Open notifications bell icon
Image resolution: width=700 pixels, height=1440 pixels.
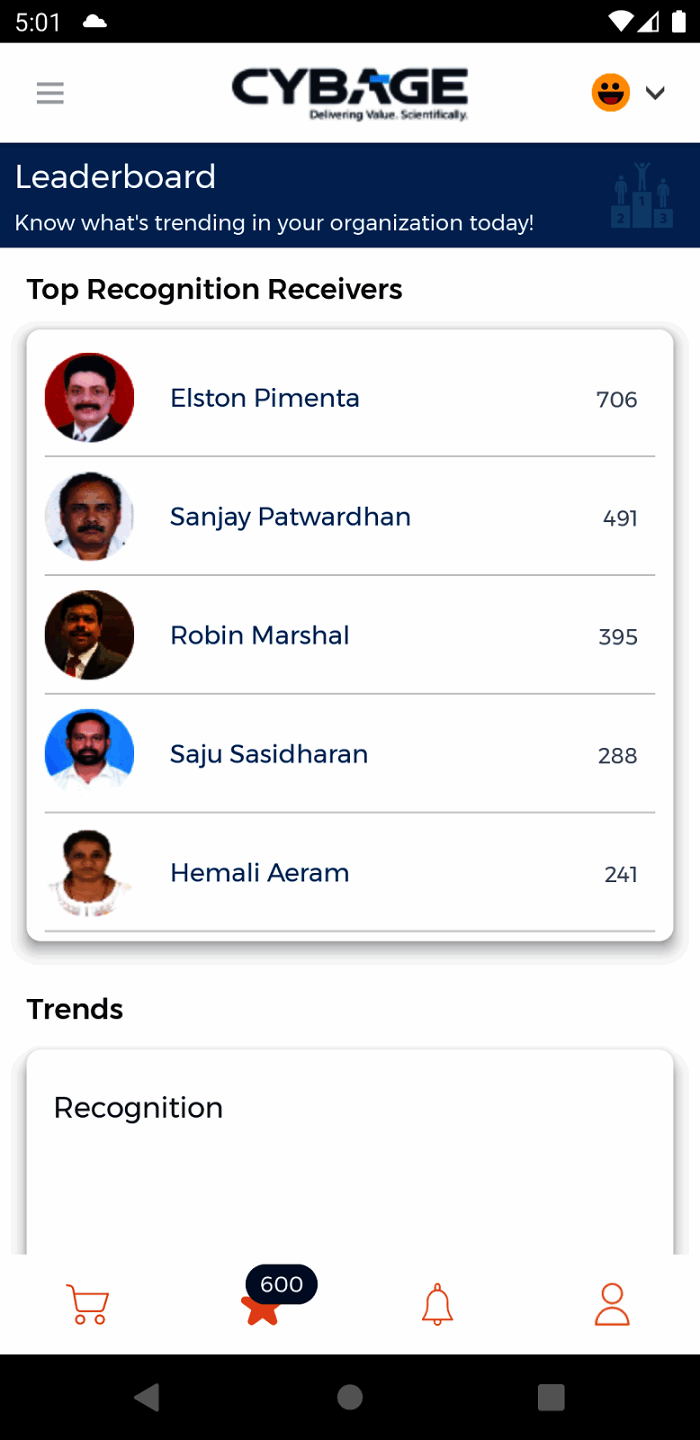tap(437, 1304)
